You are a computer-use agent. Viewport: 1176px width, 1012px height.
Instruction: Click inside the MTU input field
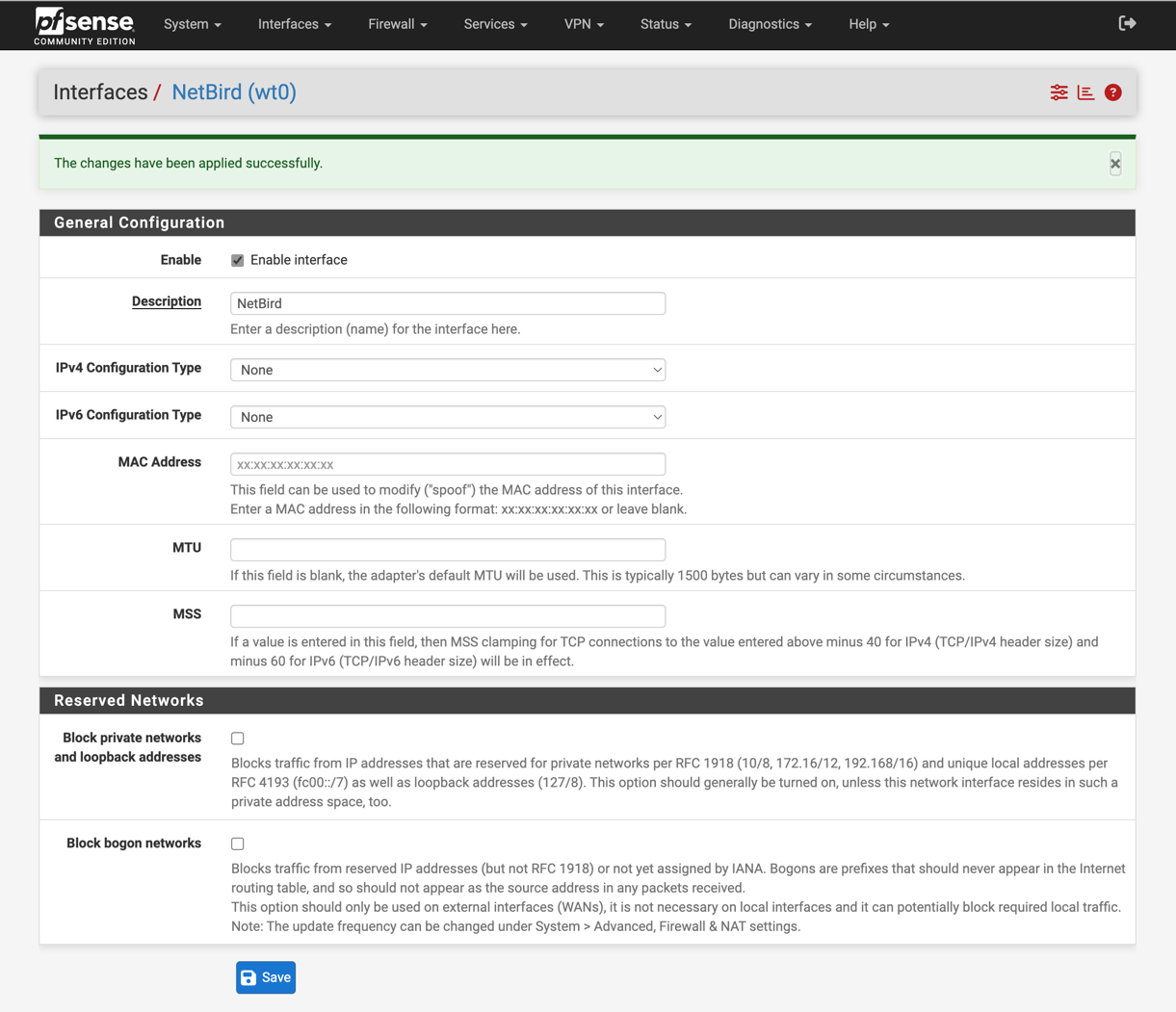pyautogui.click(x=447, y=549)
